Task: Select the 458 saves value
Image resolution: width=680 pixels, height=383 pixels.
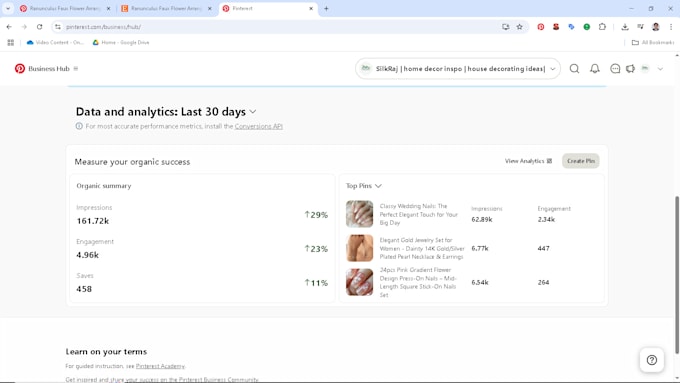Action: tap(84, 289)
